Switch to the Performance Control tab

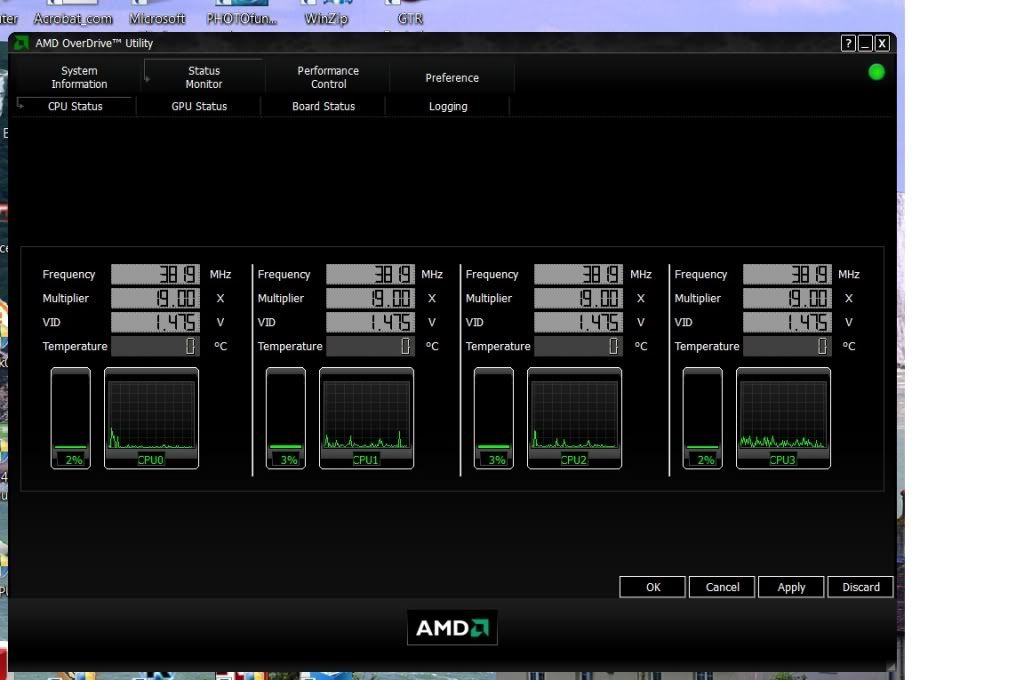point(328,78)
